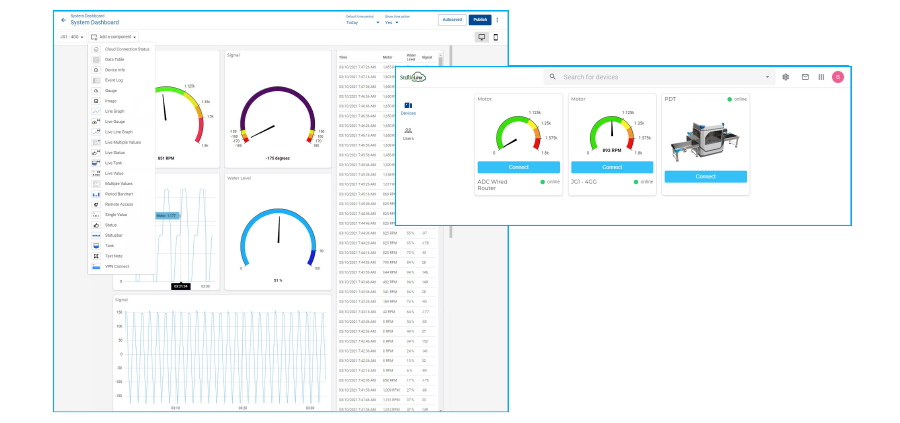Connect to ADC Wired Router device
This screenshot has height=423, width=900.
[x=518, y=167]
